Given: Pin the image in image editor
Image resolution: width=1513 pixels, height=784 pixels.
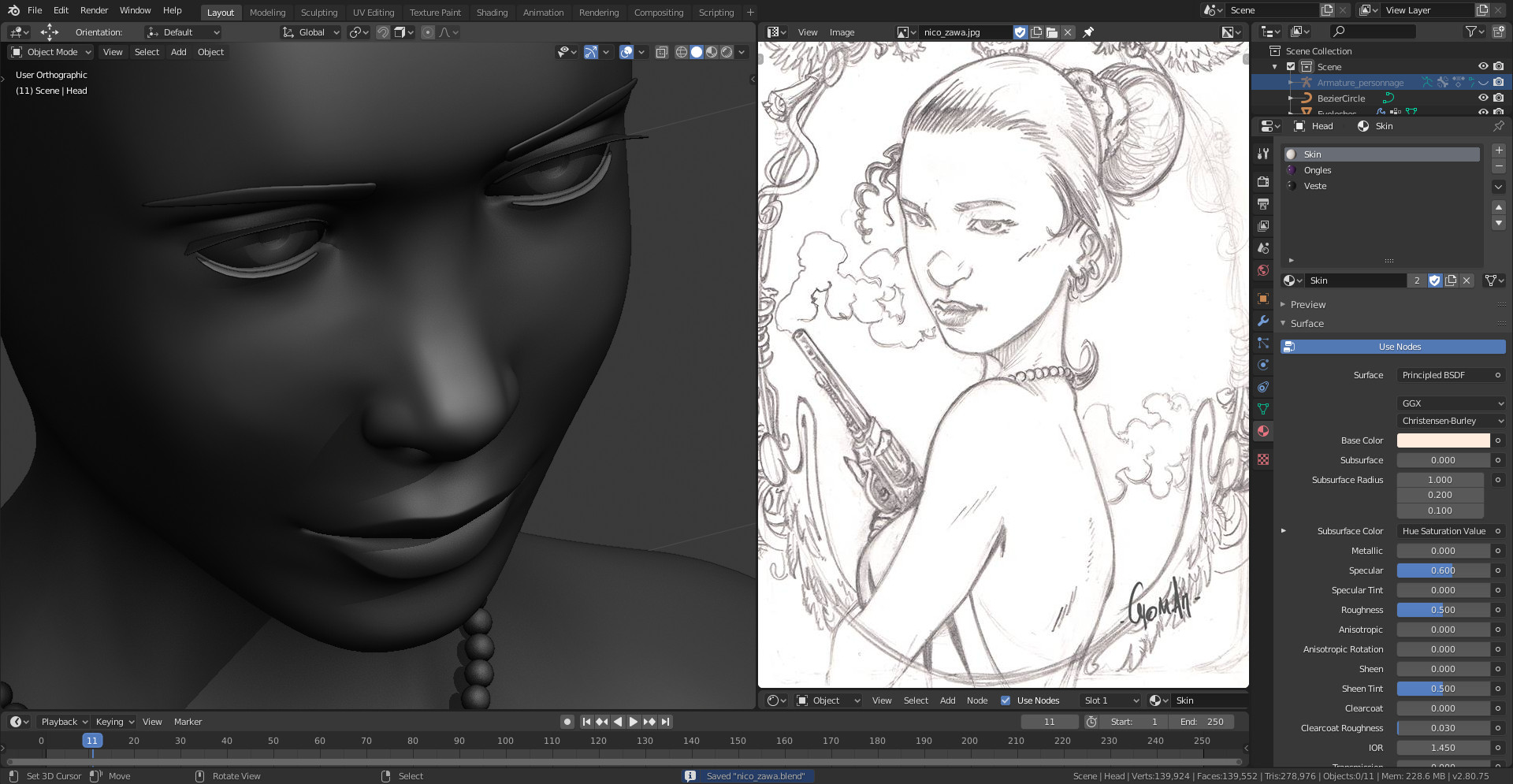Looking at the screenshot, I should [x=1088, y=32].
